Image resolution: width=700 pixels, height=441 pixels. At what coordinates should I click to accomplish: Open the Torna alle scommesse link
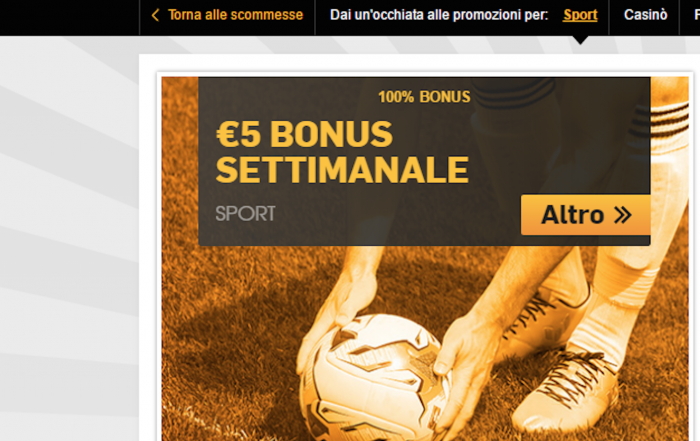click(x=235, y=15)
